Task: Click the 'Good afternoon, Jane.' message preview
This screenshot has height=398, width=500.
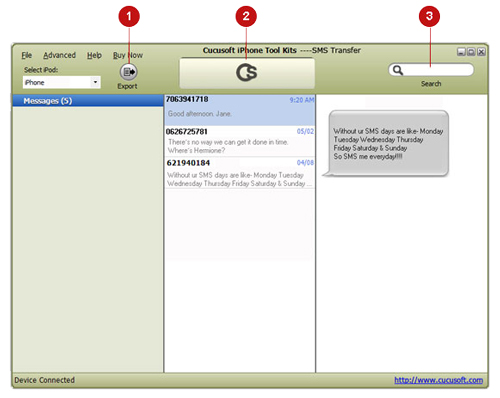Action: [x=200, y=114]
